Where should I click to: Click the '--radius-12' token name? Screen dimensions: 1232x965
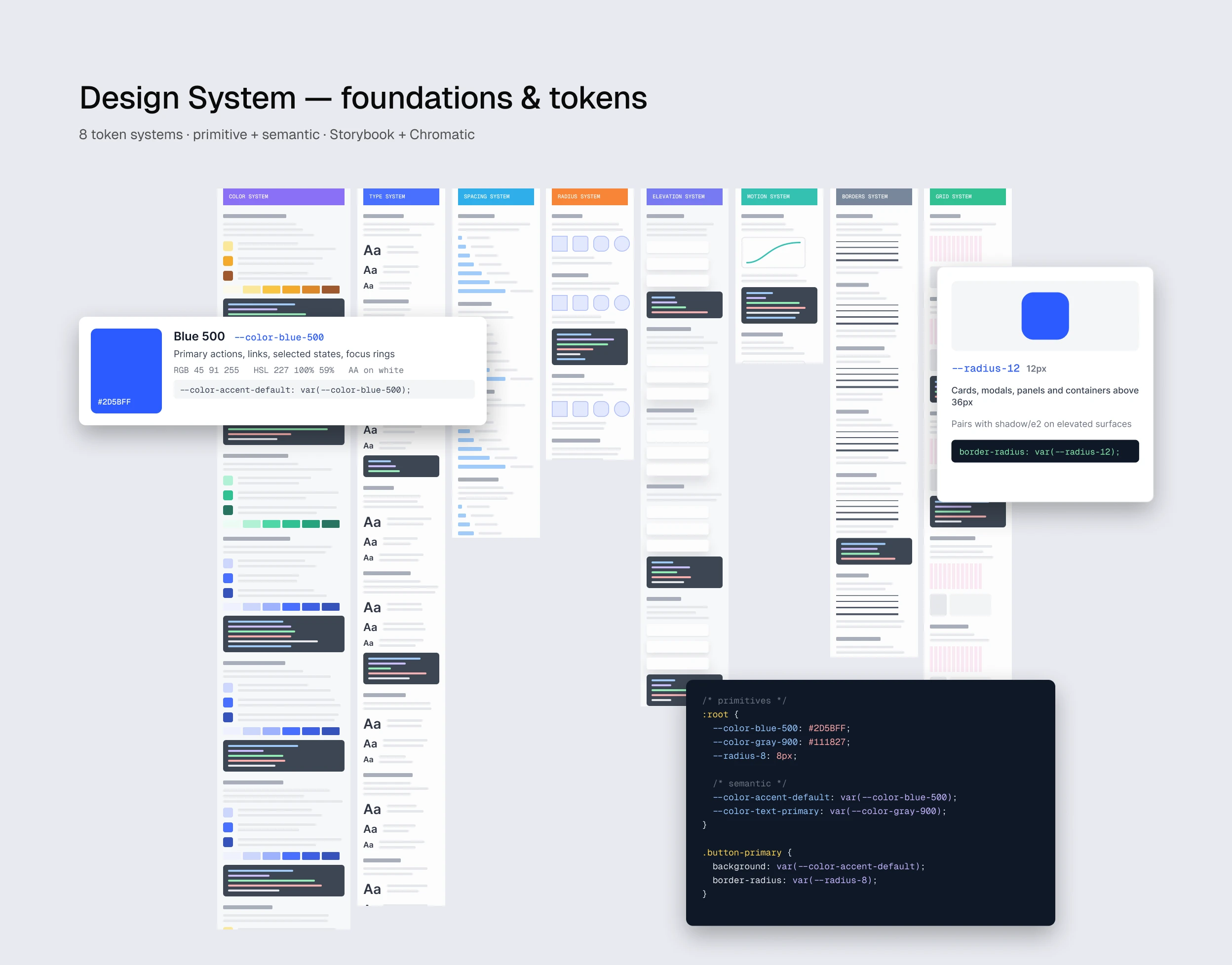[986, 369]
